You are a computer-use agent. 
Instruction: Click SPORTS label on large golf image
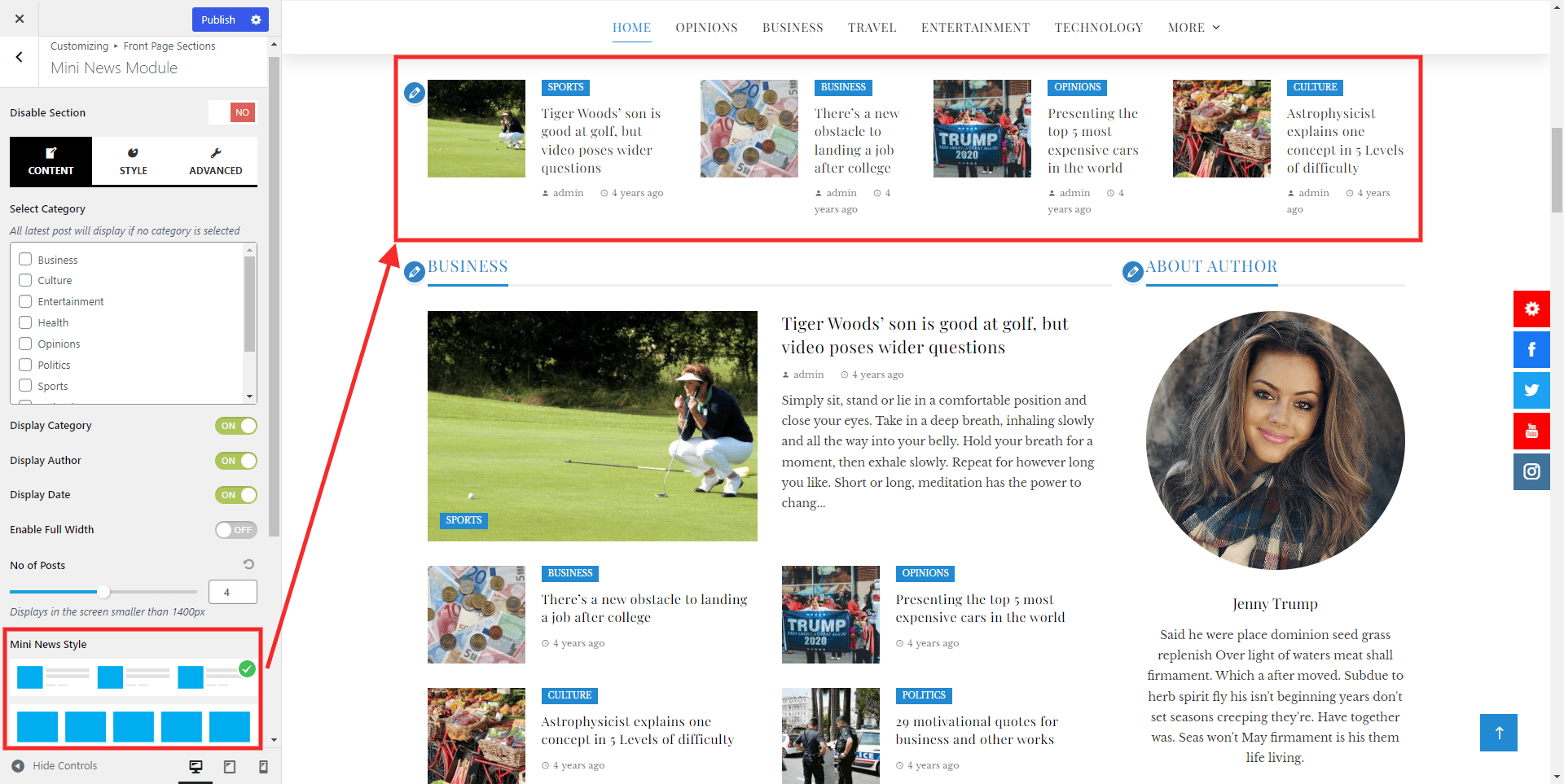pyautogui.click(x=463, y=520)
